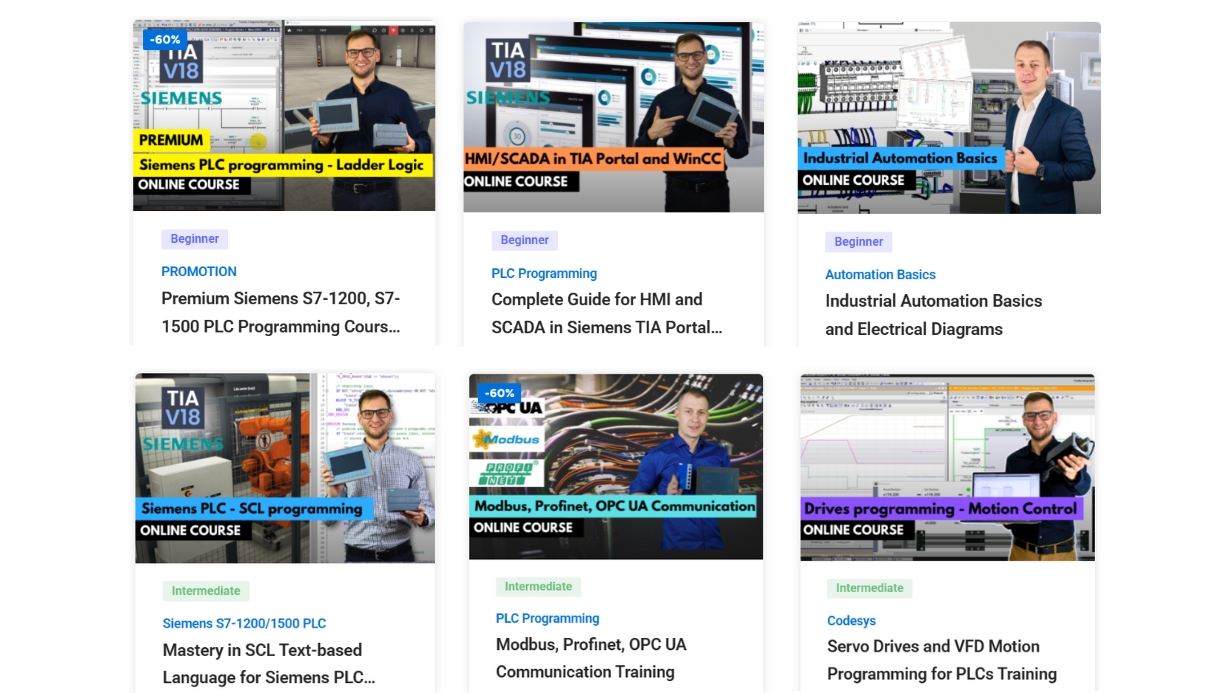This screenshot has width=1230, height=693.
Task: Open the Modbus, Profinet, OPC UA course image
Action: pyautogui.click(x=615, y=466)
